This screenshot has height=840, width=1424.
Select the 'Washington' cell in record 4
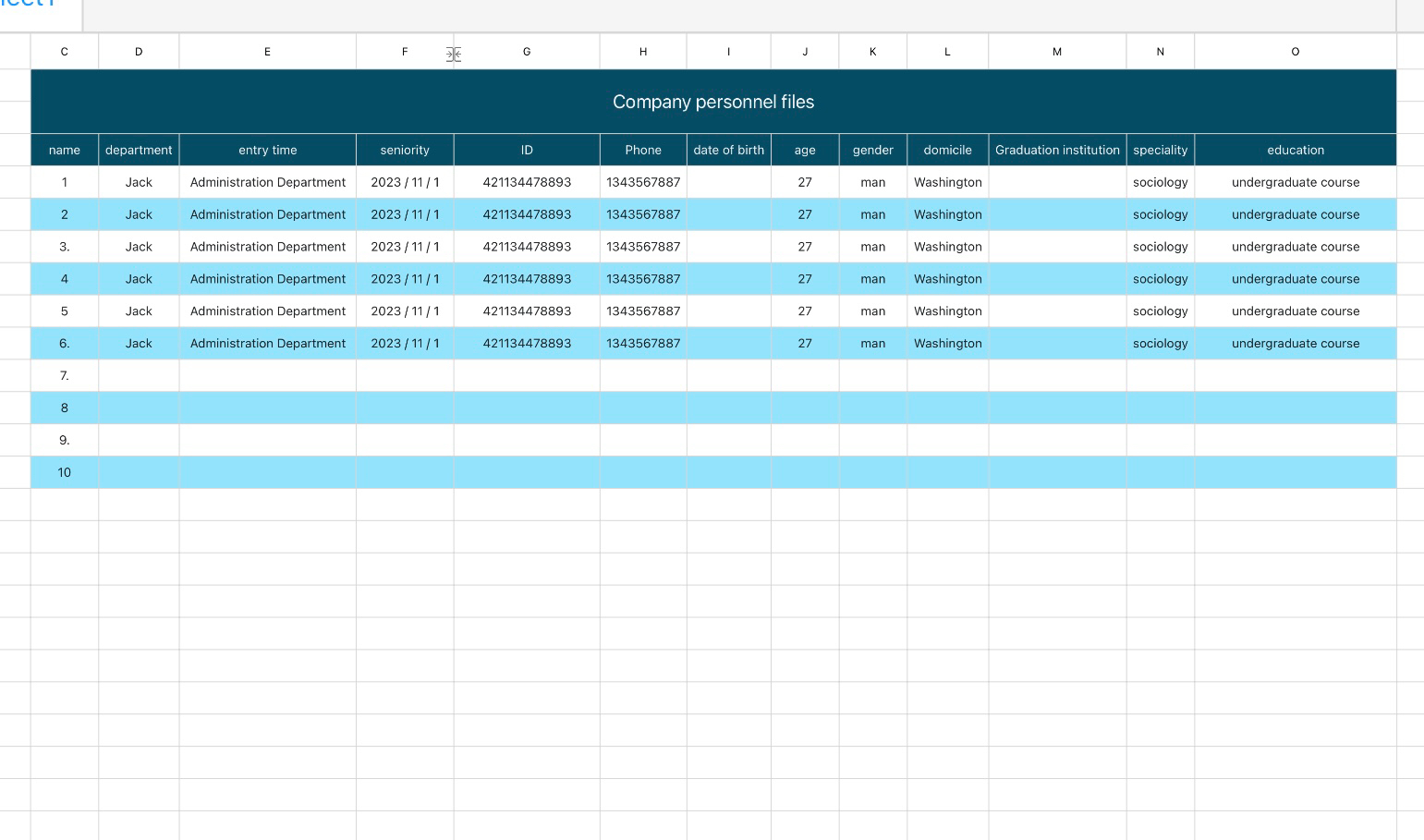(947, 279)
